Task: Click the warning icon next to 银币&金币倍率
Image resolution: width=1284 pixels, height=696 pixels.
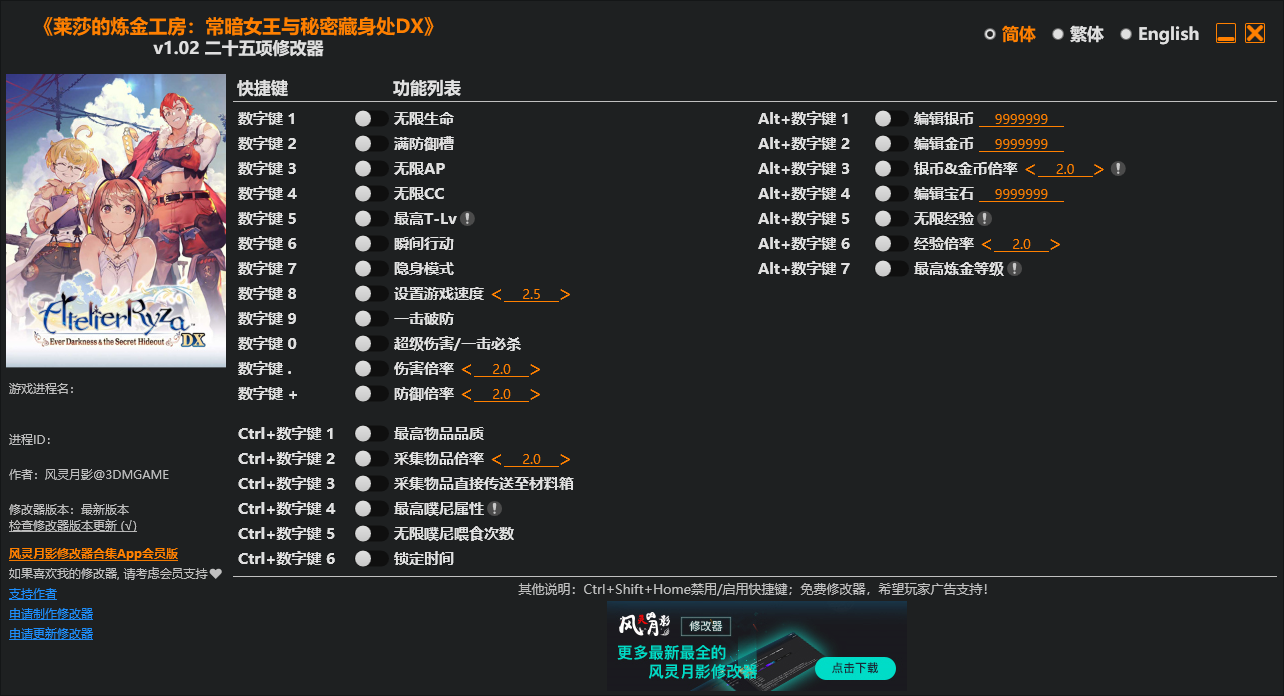Action: (1119, 168)
